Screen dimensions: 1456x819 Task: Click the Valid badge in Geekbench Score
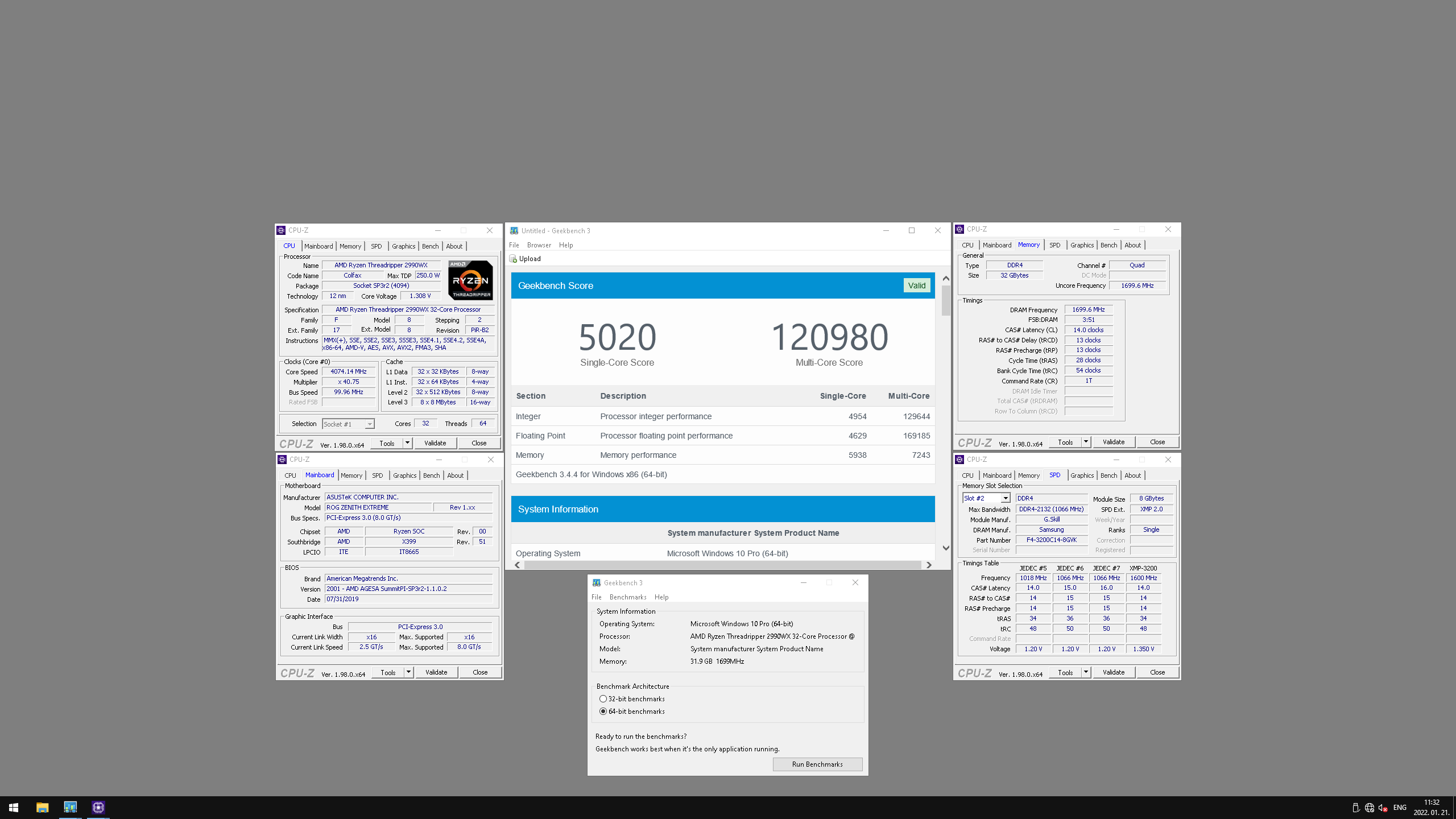coord(917,286)
